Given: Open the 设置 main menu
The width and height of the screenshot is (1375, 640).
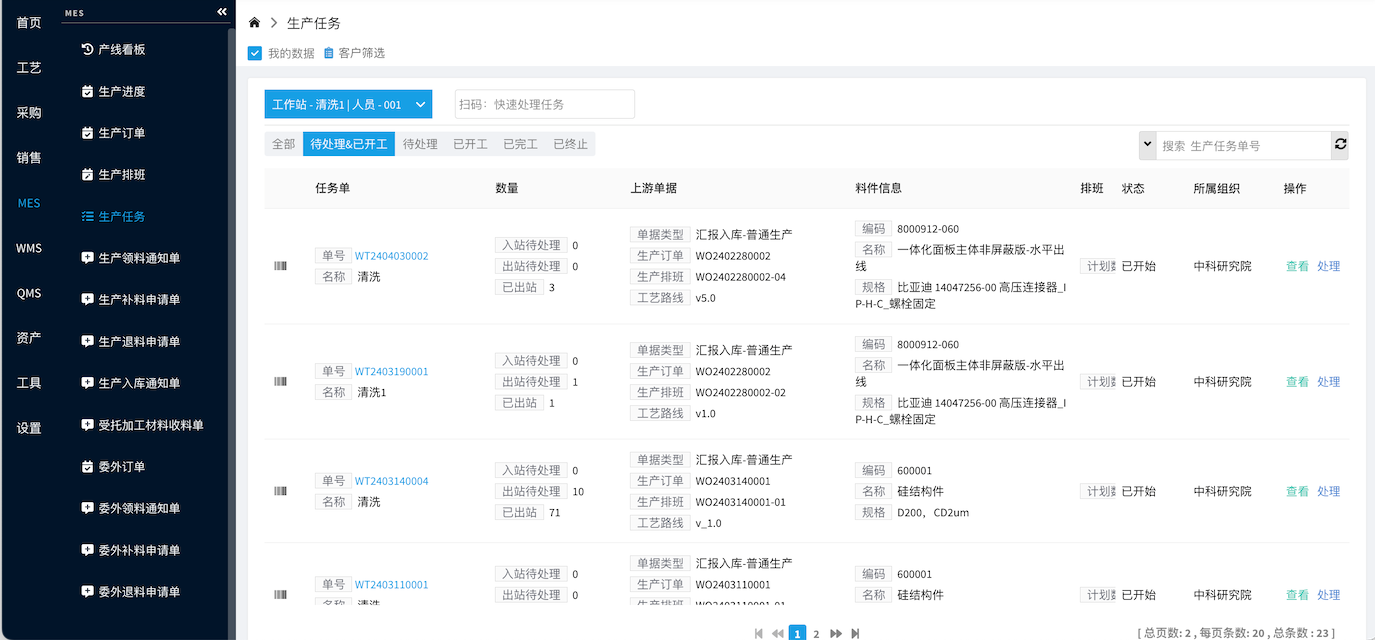Looking at the screenshot, I should pyautogui.click(x=29, y=428).
